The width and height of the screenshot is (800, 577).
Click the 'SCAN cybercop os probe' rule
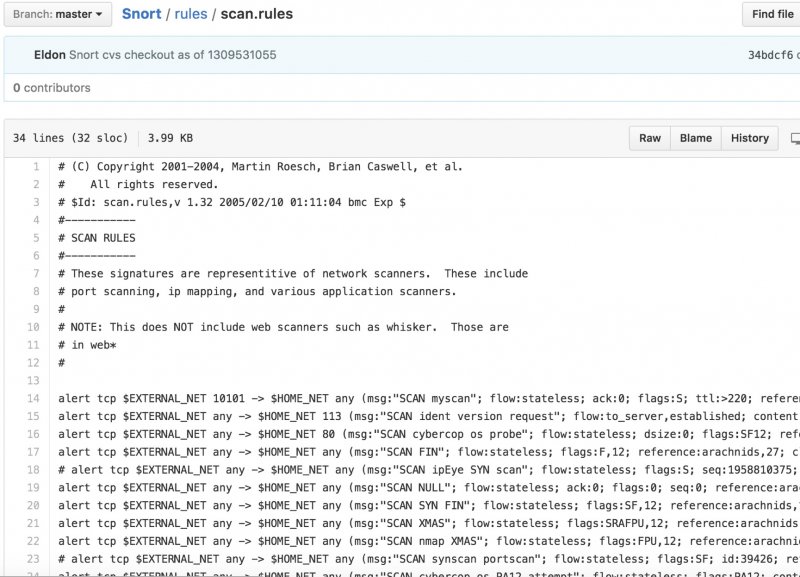(429, 435)
